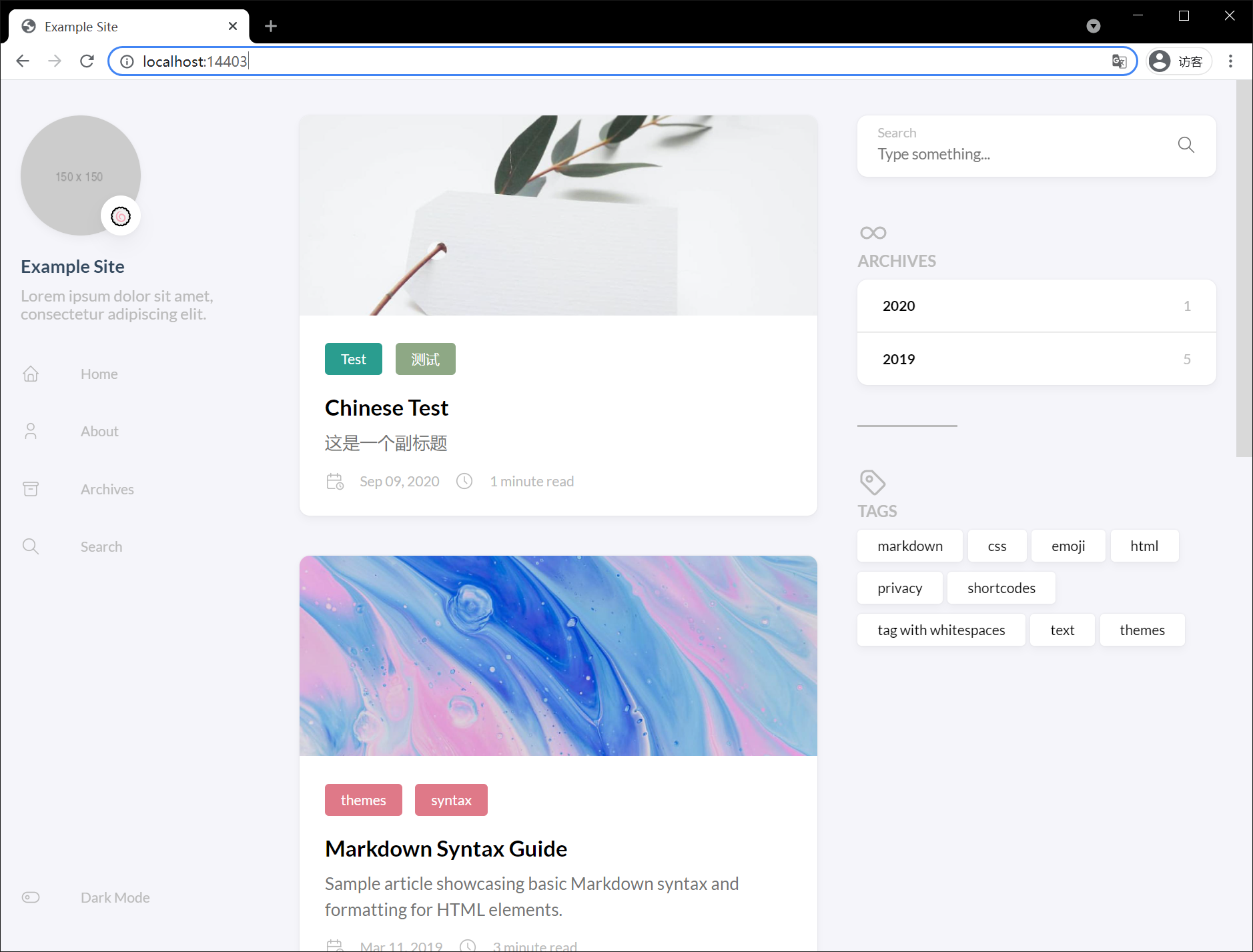This screenshot has height=952, width=1253.
Task: Open a new browser tab
Action: coord(270,26)
